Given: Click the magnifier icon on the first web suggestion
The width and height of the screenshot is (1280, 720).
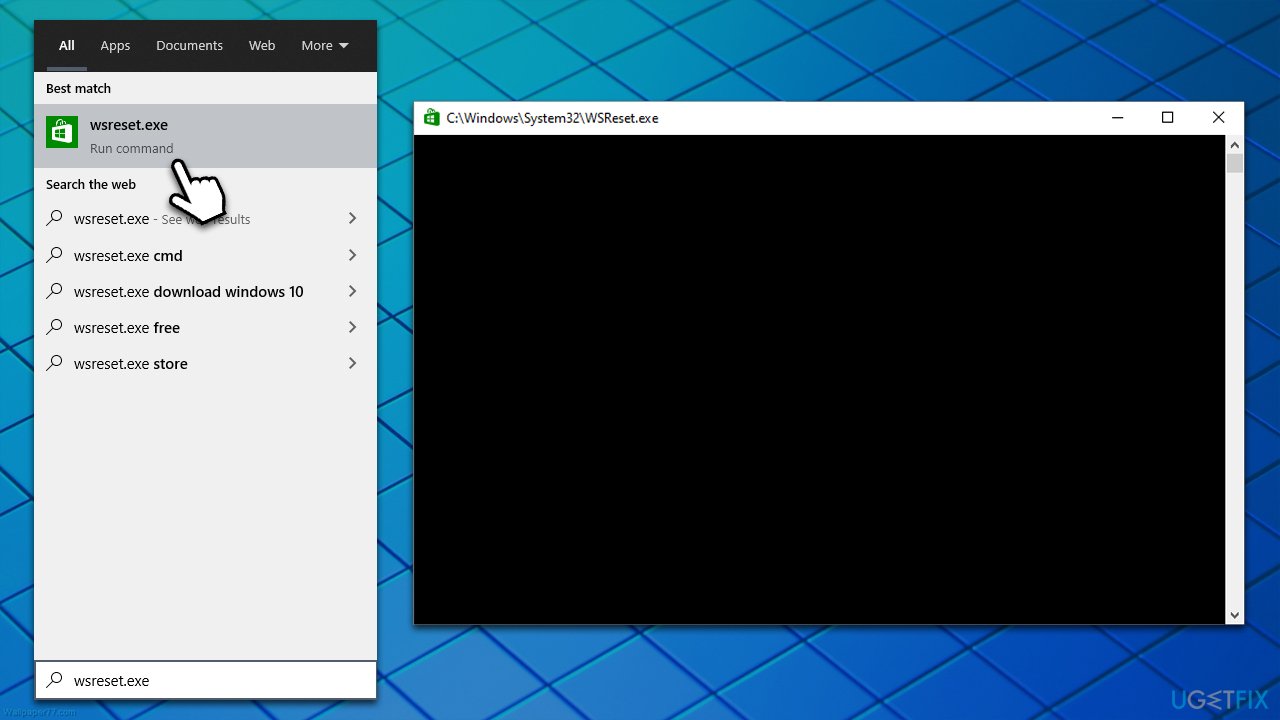Looking at the screenshot, I should pyautogui.click(x=55, y=218).
